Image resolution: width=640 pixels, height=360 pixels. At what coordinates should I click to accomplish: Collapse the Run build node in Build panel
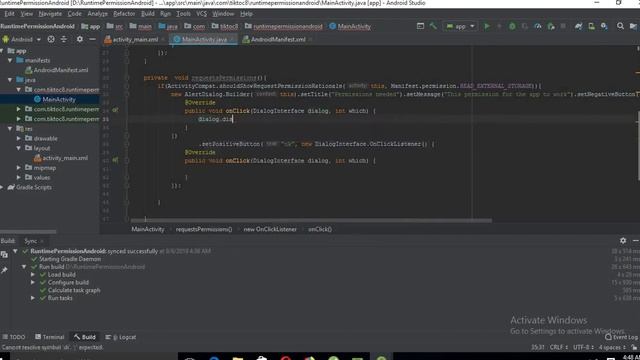[x=24, y=267]
